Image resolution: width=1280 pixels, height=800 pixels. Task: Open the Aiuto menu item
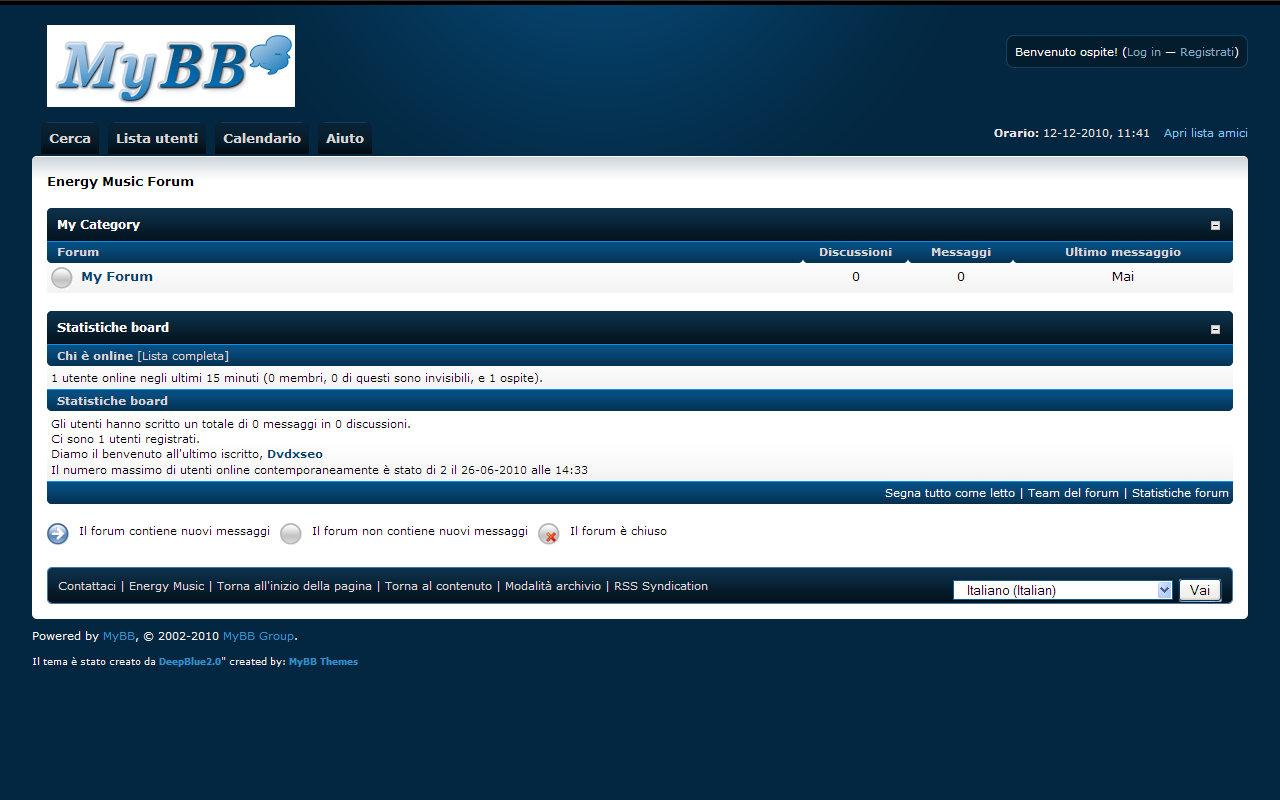345,139
